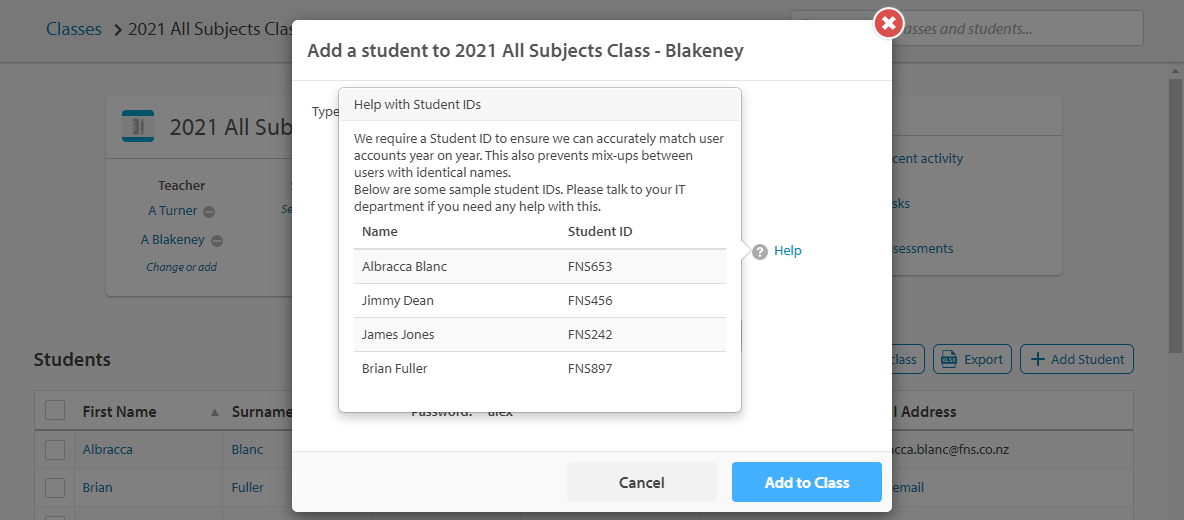
Task: Sort students by First Name arrow
Action: (214, 412)
